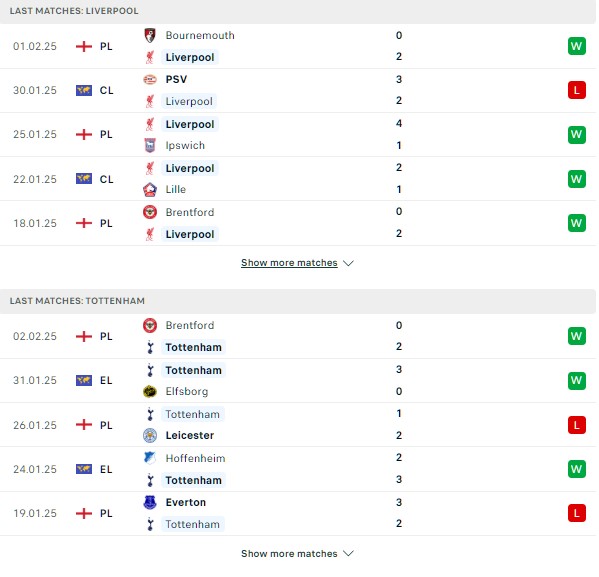This screenshot has height=577, width=599.
Task: Expand more Liverpool matches
Action: point(289,263)
